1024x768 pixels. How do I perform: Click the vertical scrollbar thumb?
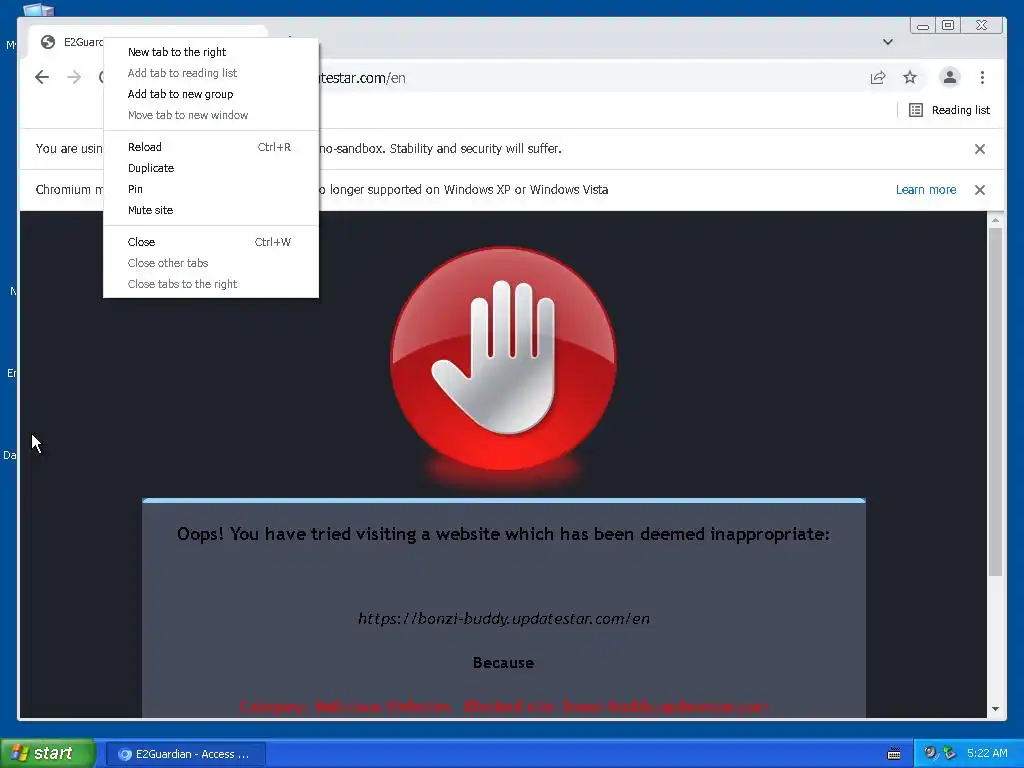(995, 402)
